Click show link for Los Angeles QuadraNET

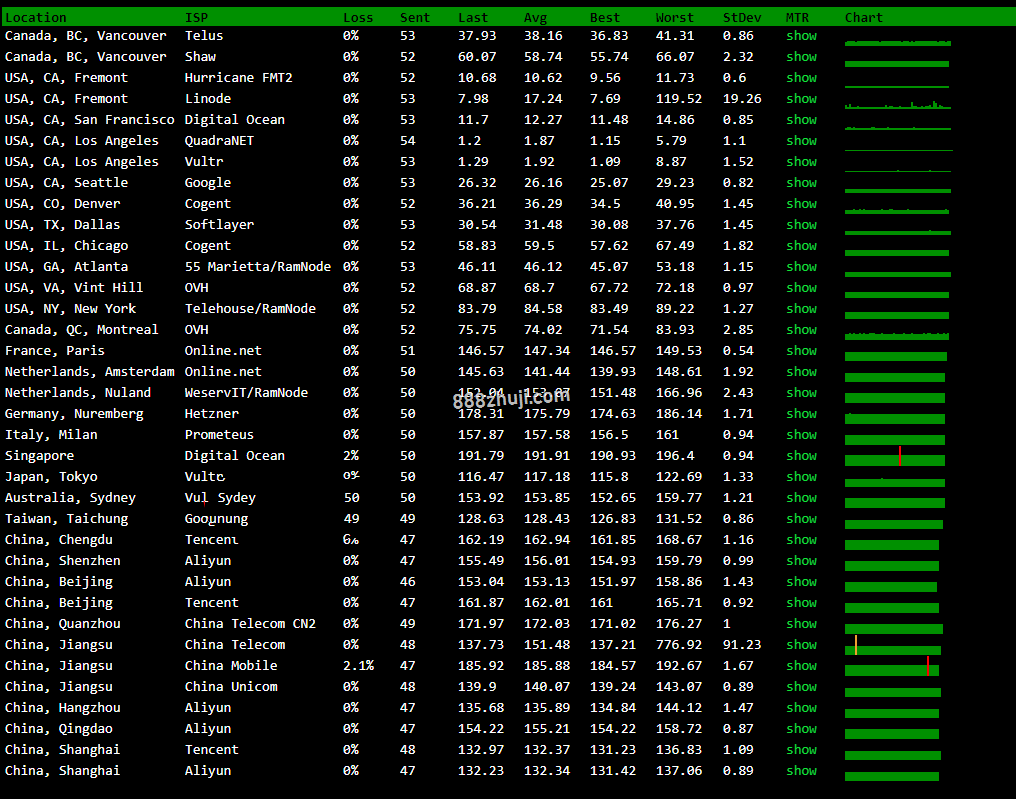click(x=802, y=141)
